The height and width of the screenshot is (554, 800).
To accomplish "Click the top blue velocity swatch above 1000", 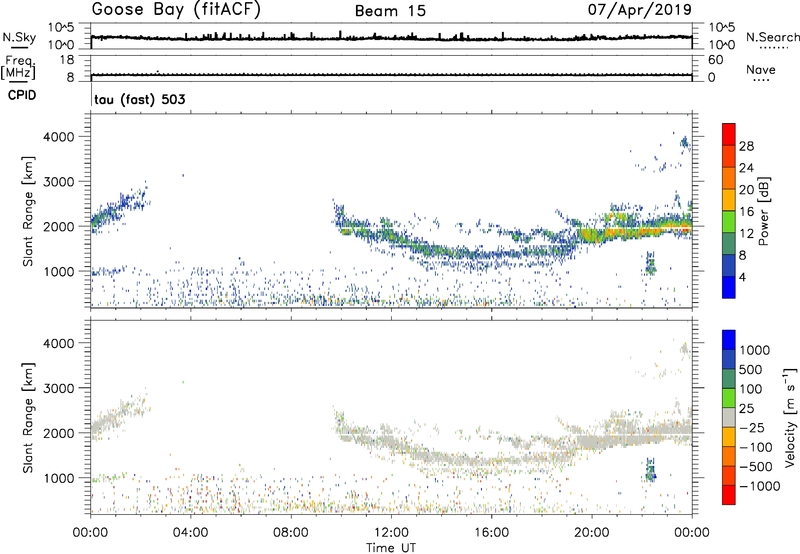I will click(729, 340).
